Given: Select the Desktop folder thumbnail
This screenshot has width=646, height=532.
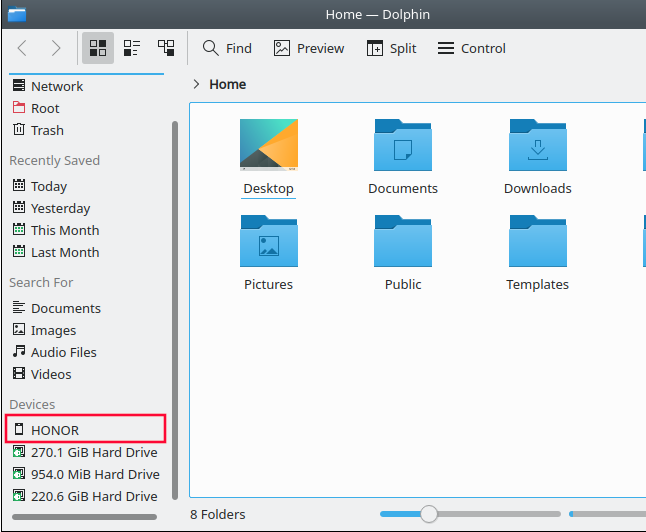Looking at the screenshot, I should click(269, 145).
